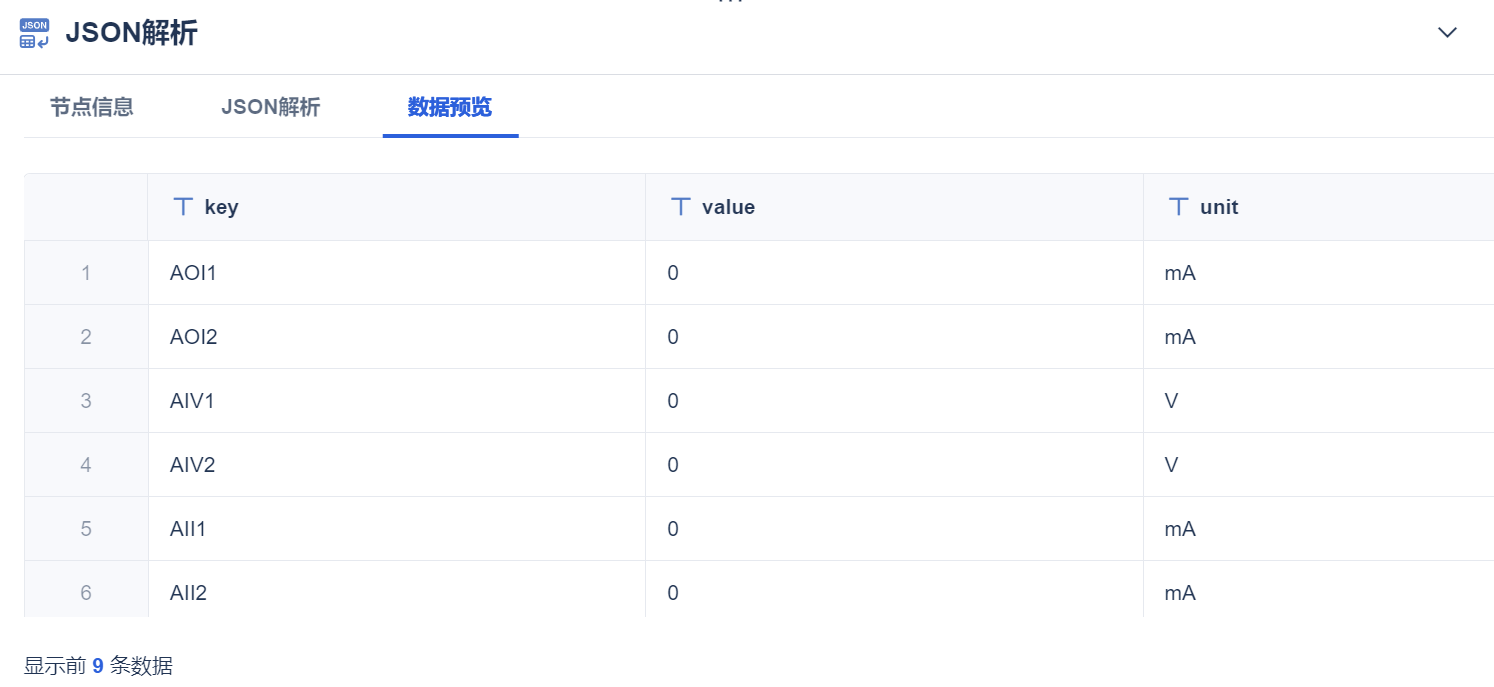Click row number 3 in the table
Screen dimensions: 1494x687
pos(86,401)
